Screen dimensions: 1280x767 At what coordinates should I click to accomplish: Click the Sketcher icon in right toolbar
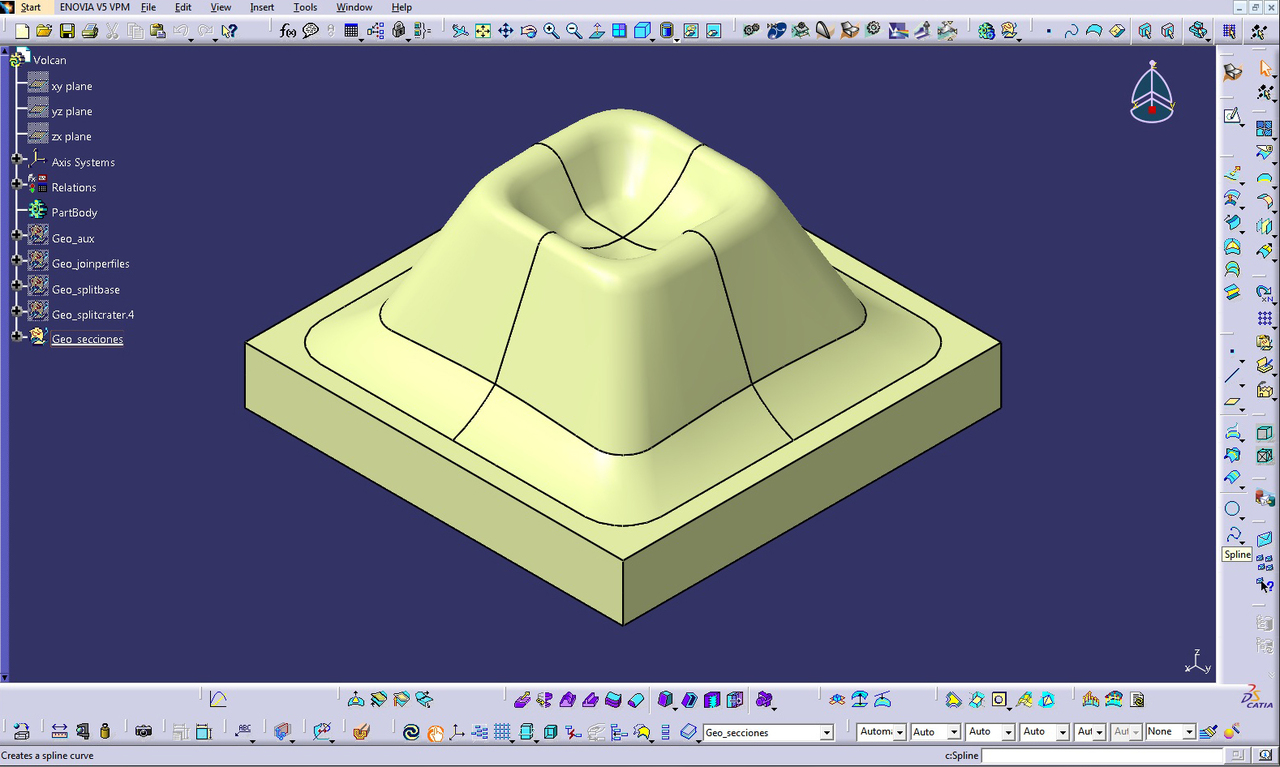coord(1233,116)
